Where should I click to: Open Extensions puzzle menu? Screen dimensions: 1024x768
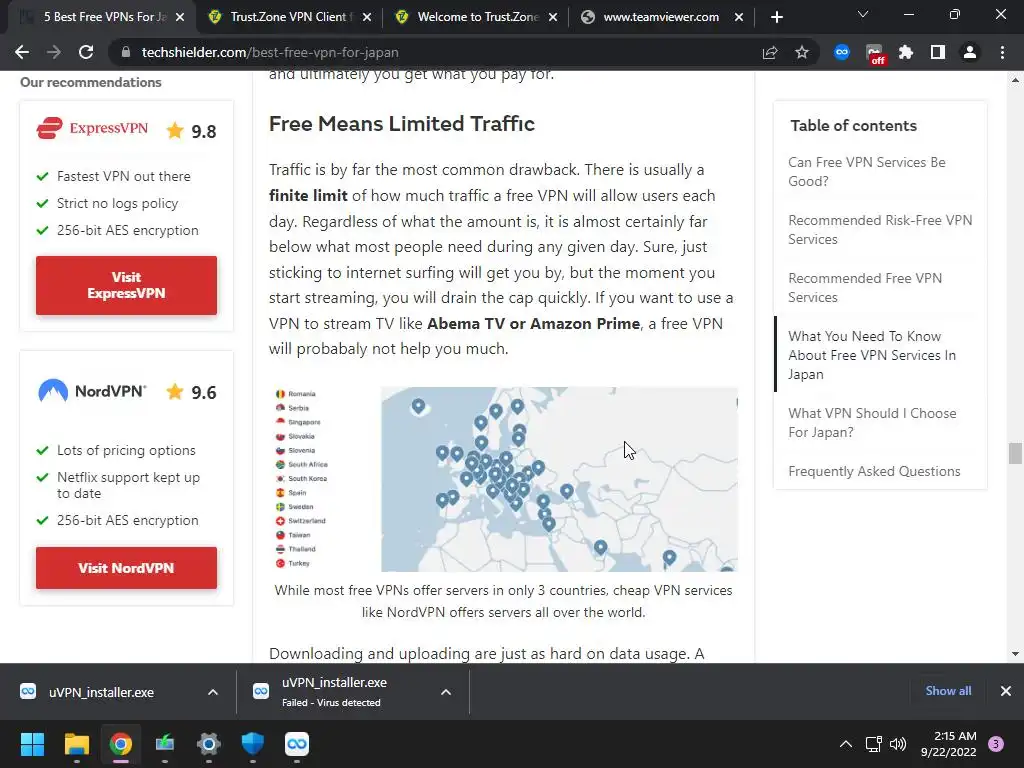[906, 52]
